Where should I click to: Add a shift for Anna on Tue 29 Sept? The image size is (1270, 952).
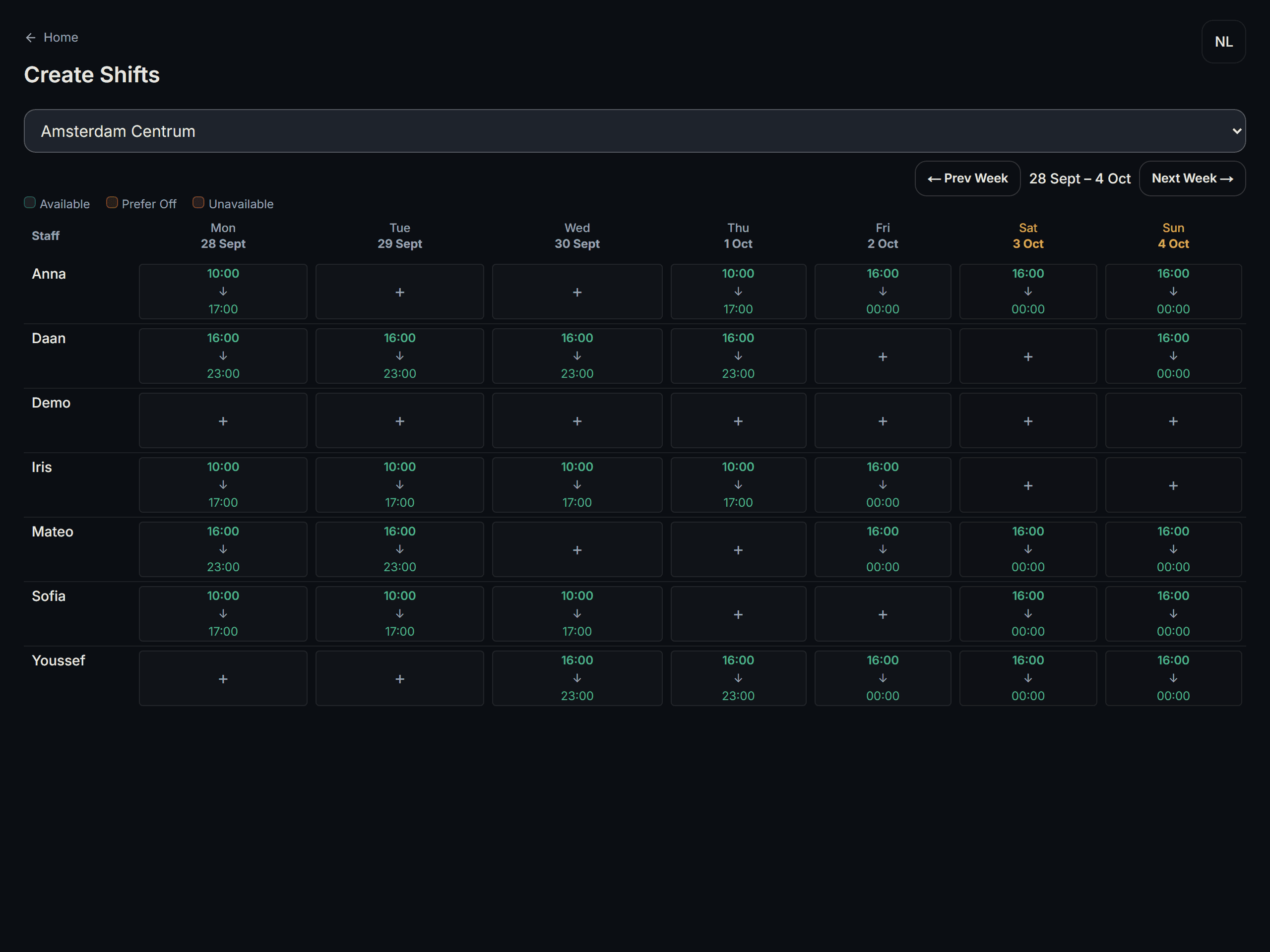399,292
